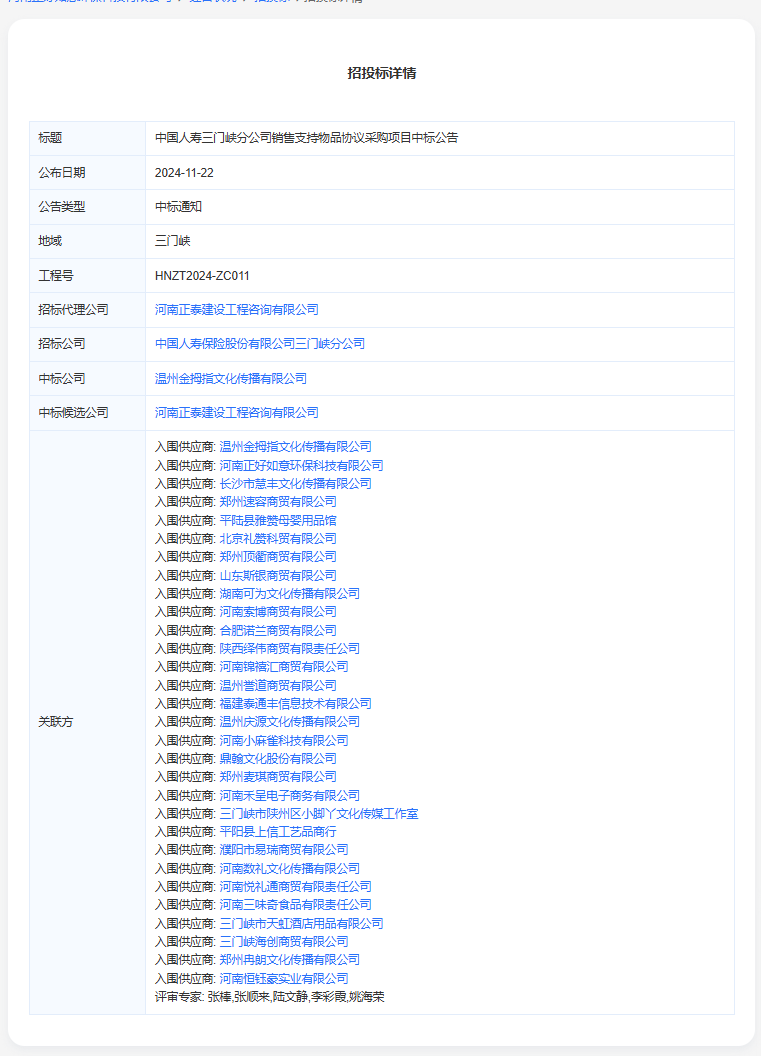Open 河南正泰建设工程咨询有限公司 in 中标候选公司 row
This screenshot has width=761, height=1056.
(236, 413)
